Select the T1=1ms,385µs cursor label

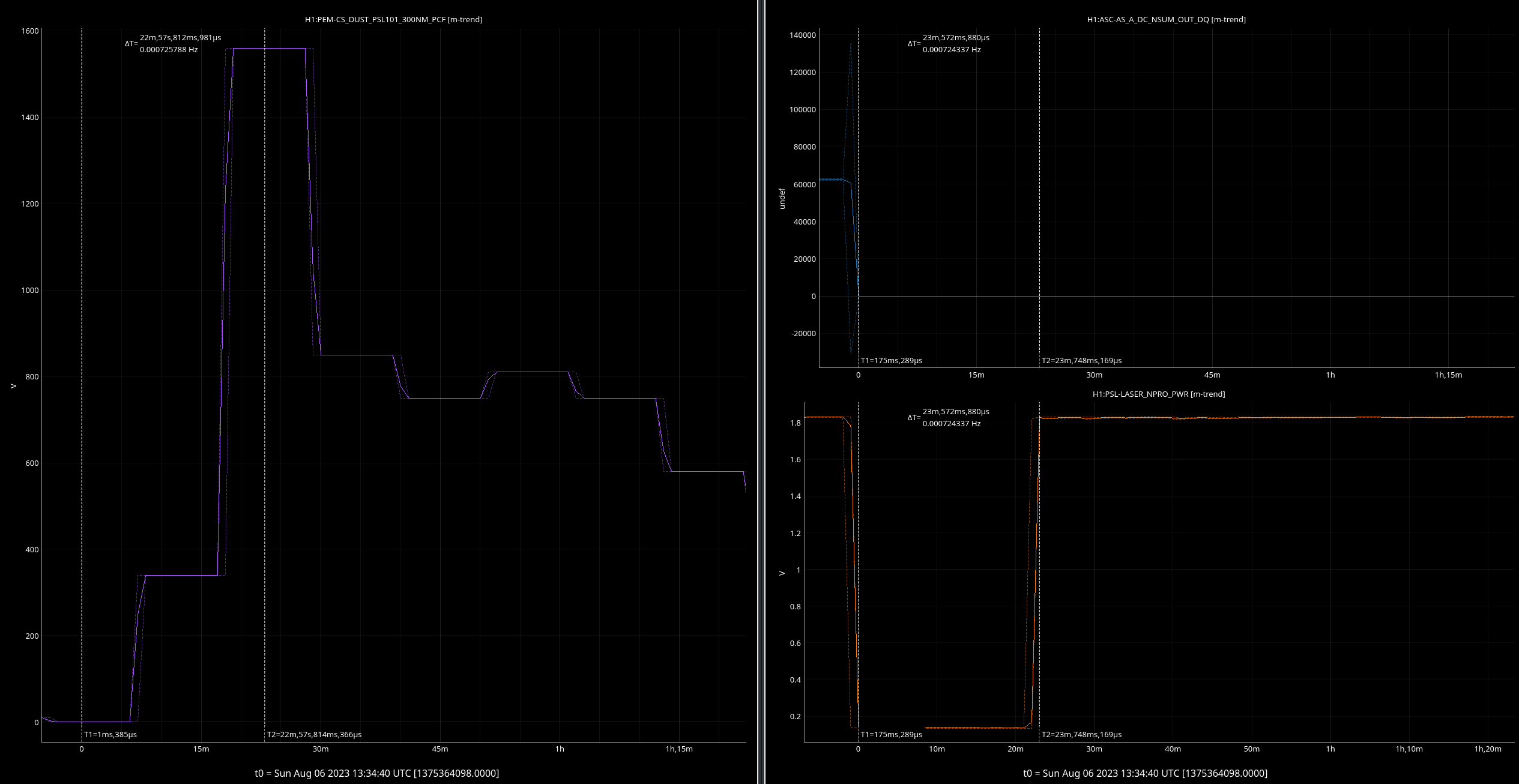pos(110,734)
